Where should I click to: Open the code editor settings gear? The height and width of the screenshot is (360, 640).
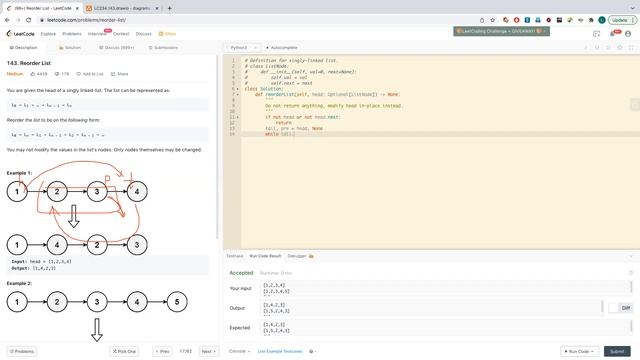click(620, 48)
